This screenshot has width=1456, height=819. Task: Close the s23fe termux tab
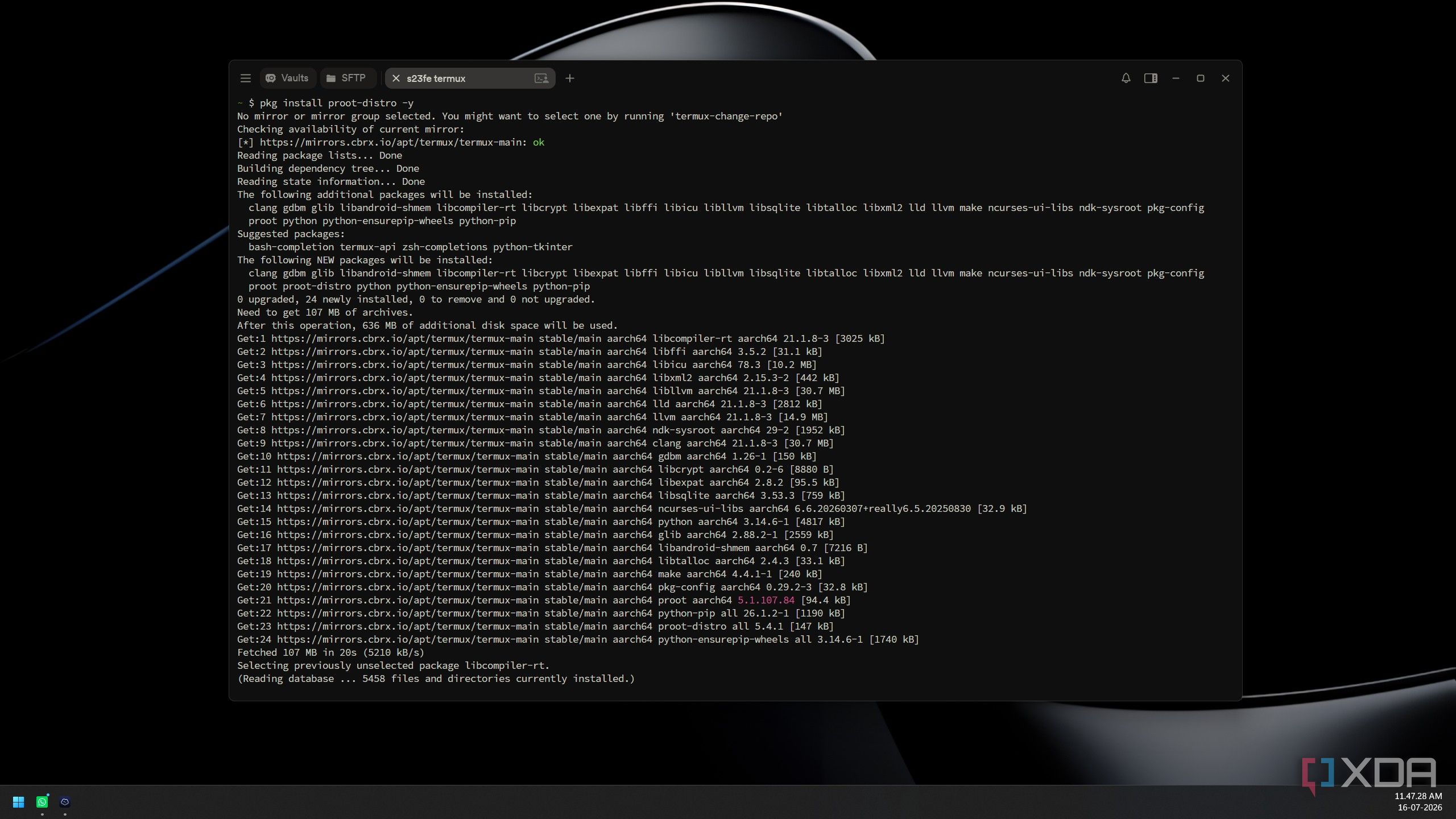coord(396,78)
